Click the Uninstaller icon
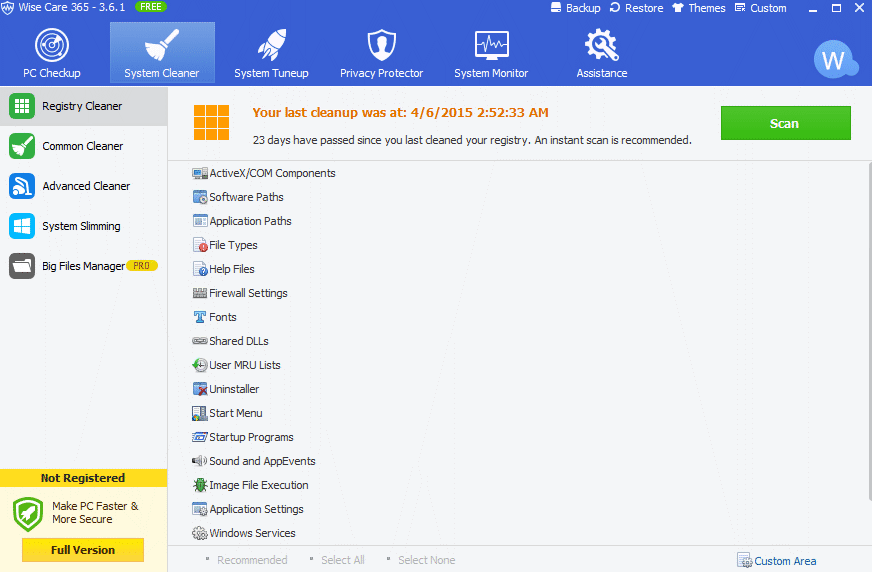The height and width of the screenshot is (572, 872). pos(200,389)
